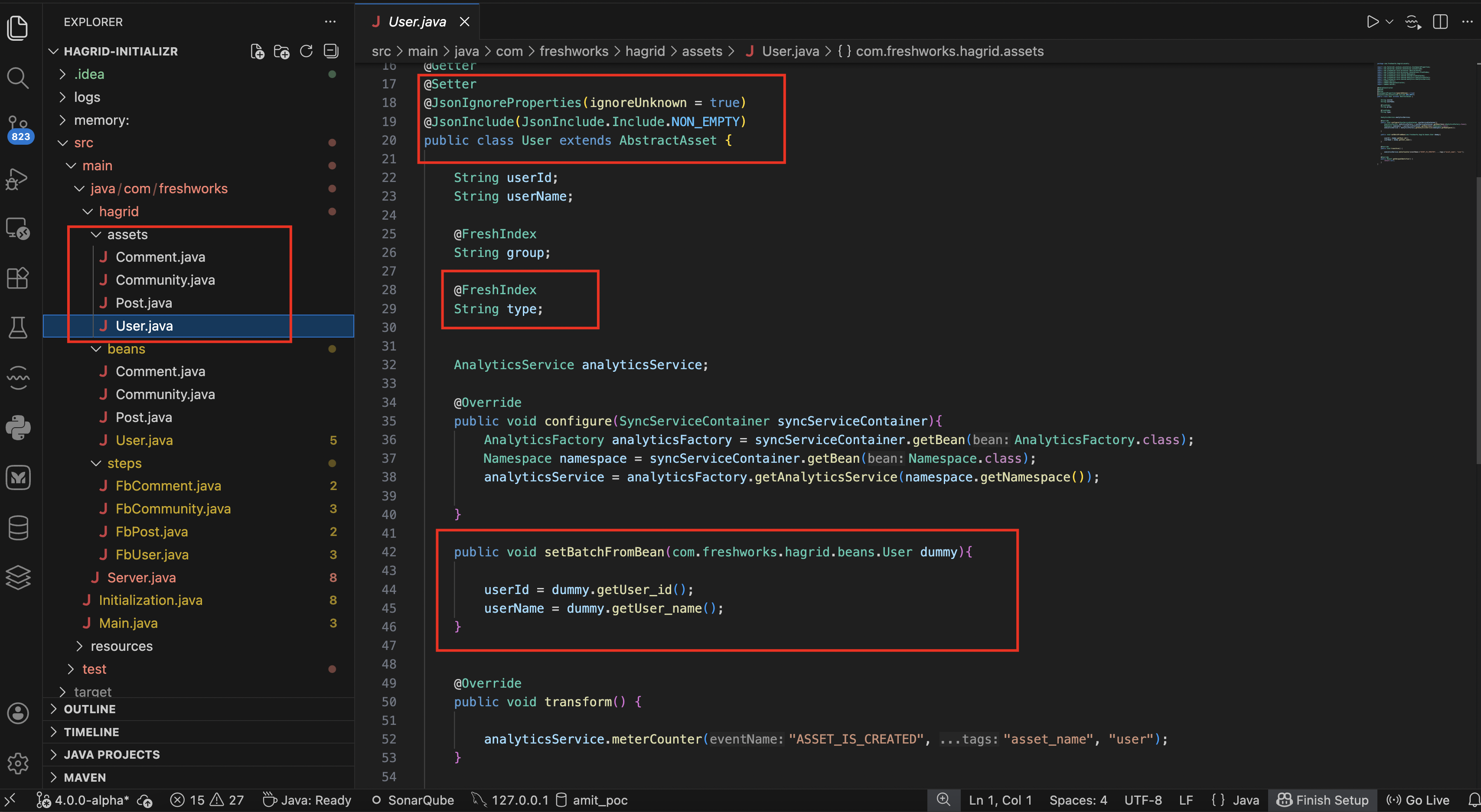Viewport: 1481px width, 812px height.
Task: Click New Folder icon in explorer header
Action: coord(282,51)
